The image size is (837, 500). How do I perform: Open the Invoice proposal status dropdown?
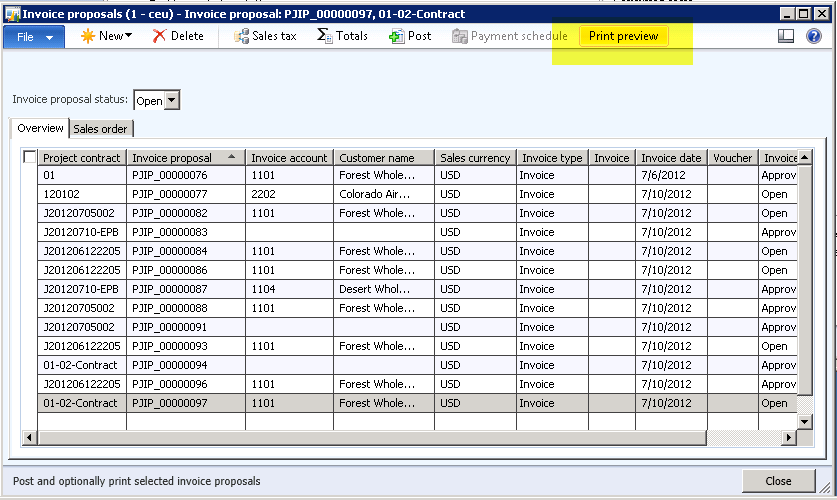pos(172,100)
